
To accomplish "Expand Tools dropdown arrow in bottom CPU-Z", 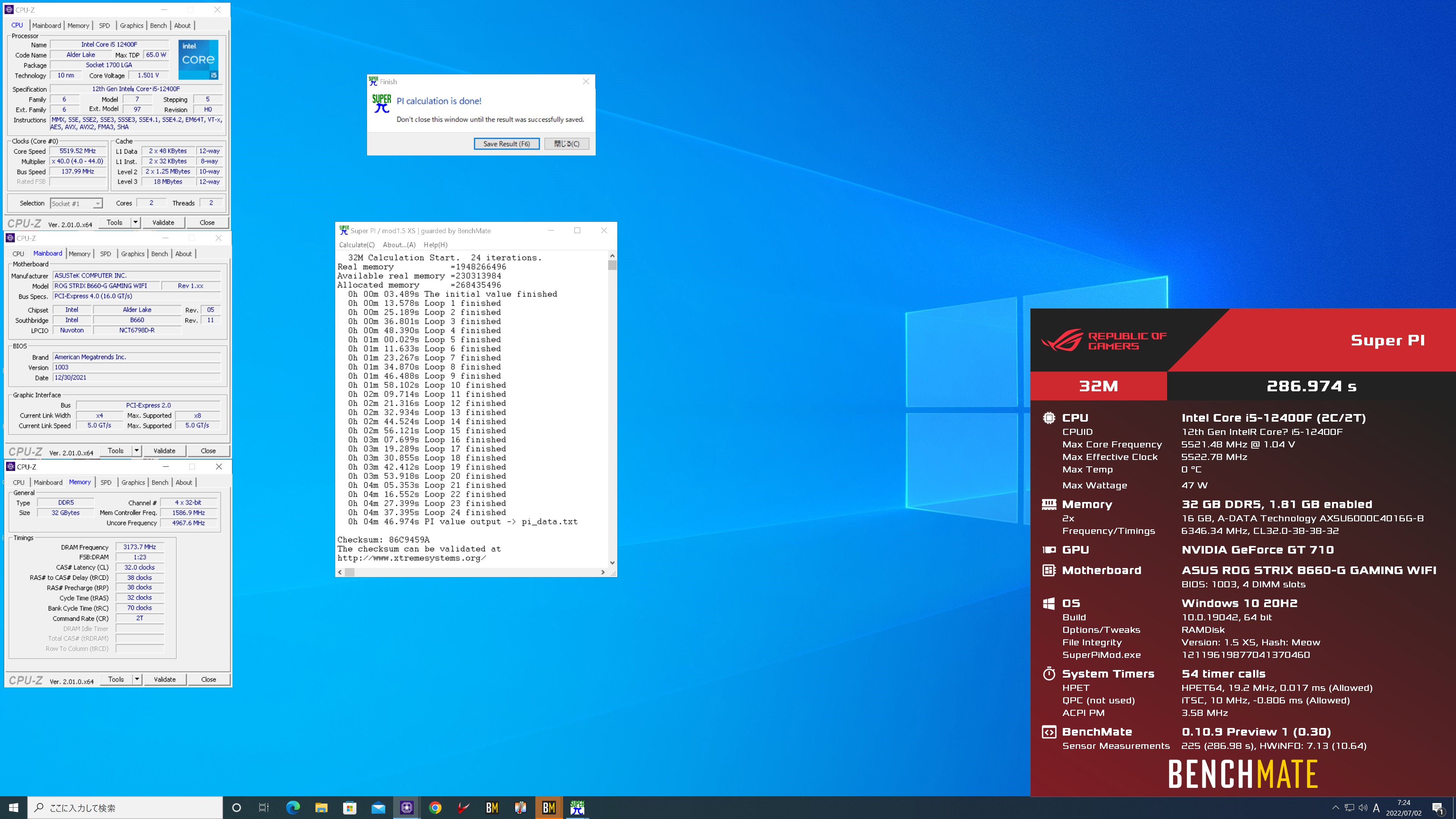I will (x=137, y=679).
